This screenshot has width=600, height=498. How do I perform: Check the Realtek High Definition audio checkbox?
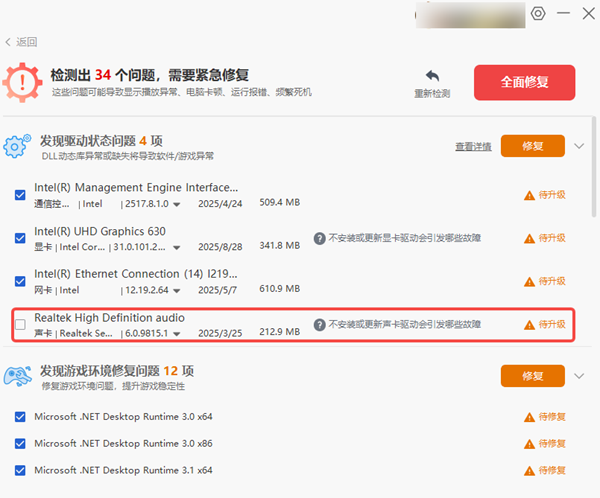20,325
